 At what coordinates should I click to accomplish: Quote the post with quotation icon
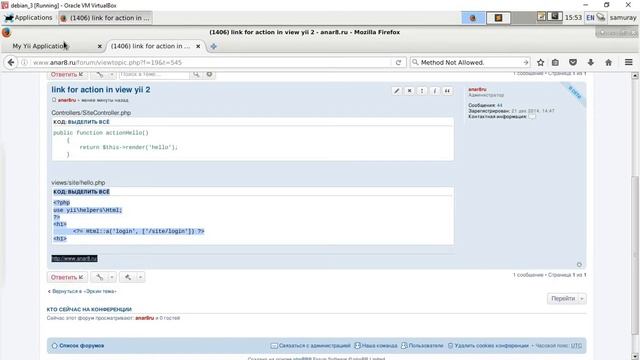[x=447, y=91]
